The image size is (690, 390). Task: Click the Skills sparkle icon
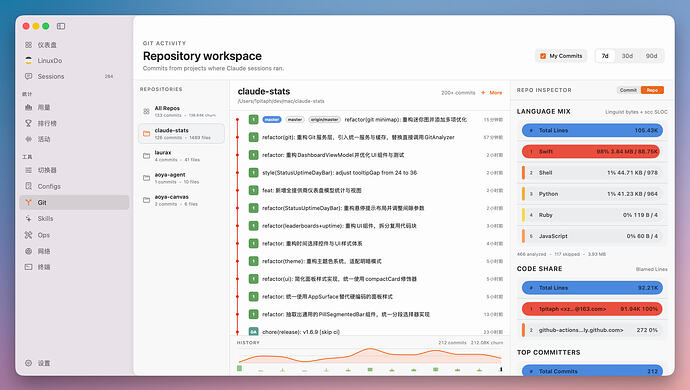click(x=29, y=218)
